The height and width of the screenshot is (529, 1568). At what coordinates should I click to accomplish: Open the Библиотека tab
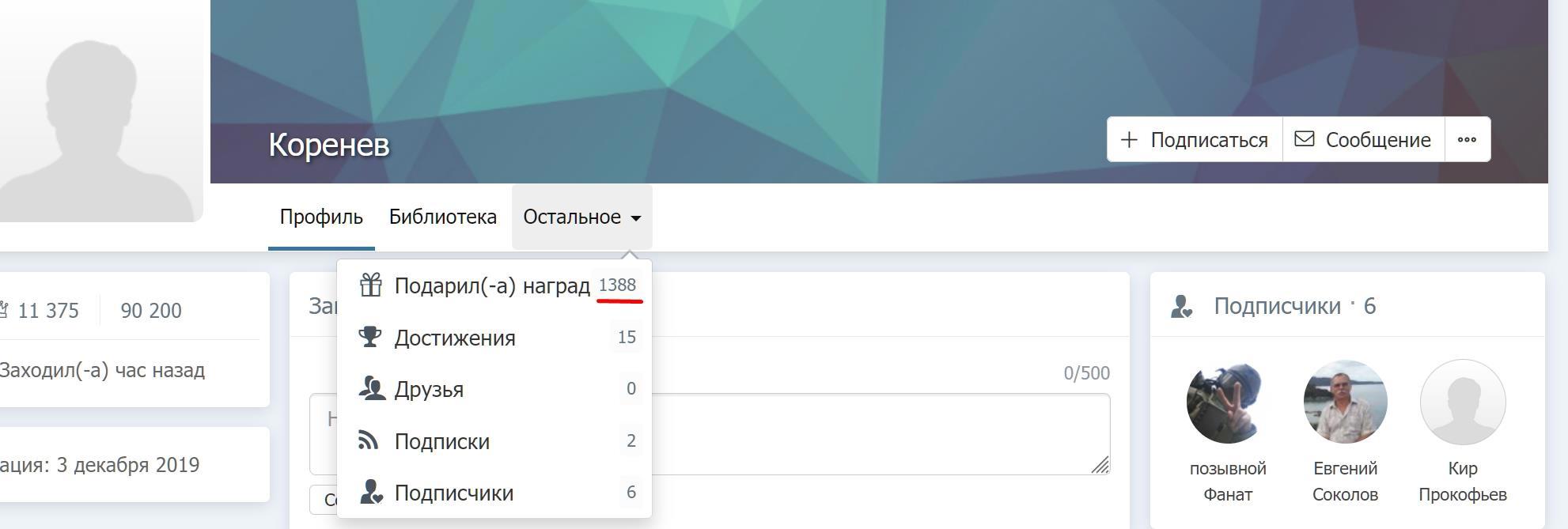tap(442, 217)
